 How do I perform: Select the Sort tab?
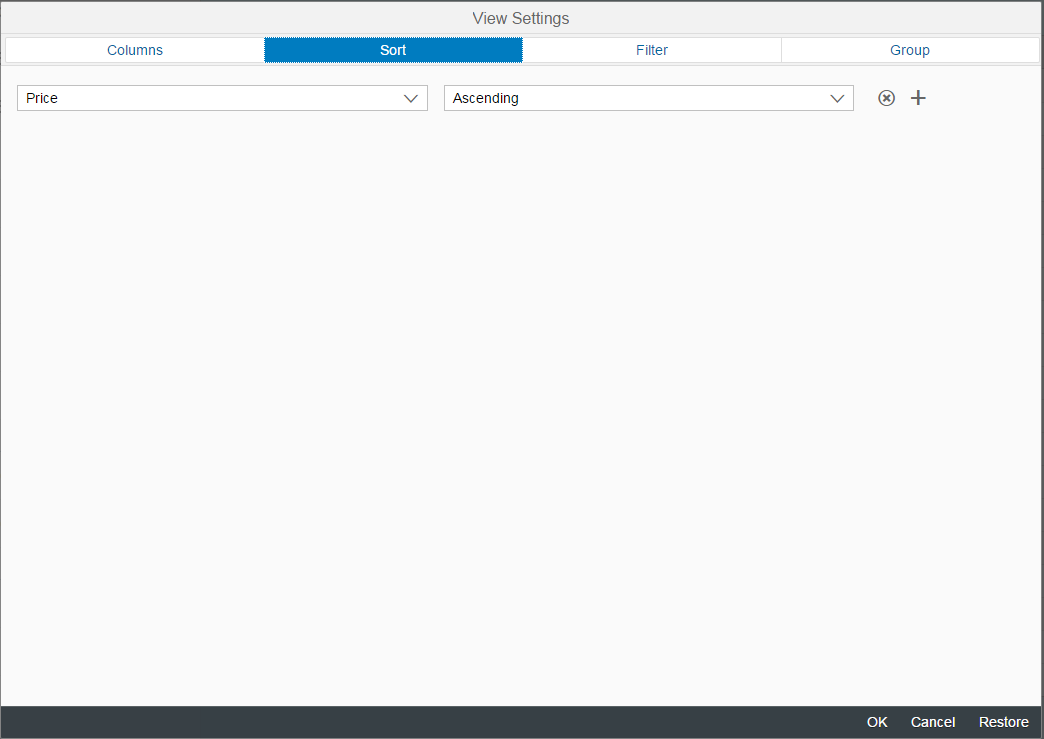tap(393, 50)
